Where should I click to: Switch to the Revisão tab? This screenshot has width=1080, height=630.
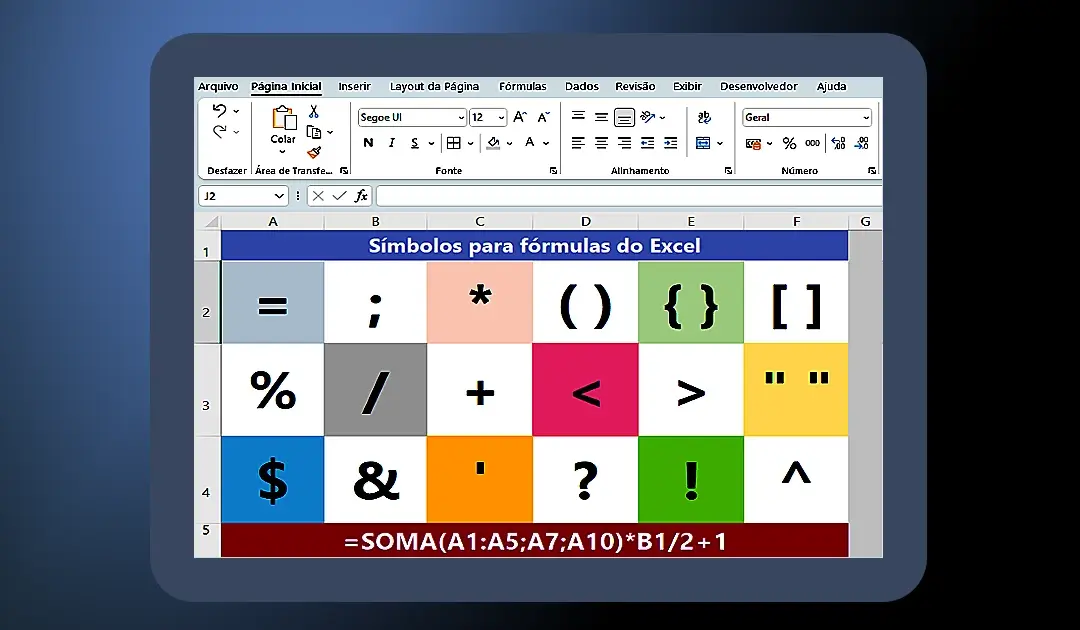coord(635,87)
